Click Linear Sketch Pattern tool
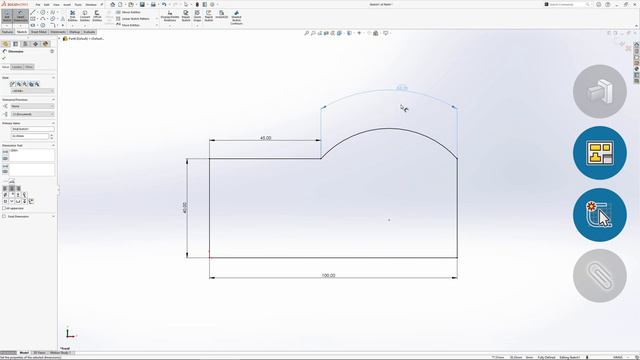 [x=133, y=19]
